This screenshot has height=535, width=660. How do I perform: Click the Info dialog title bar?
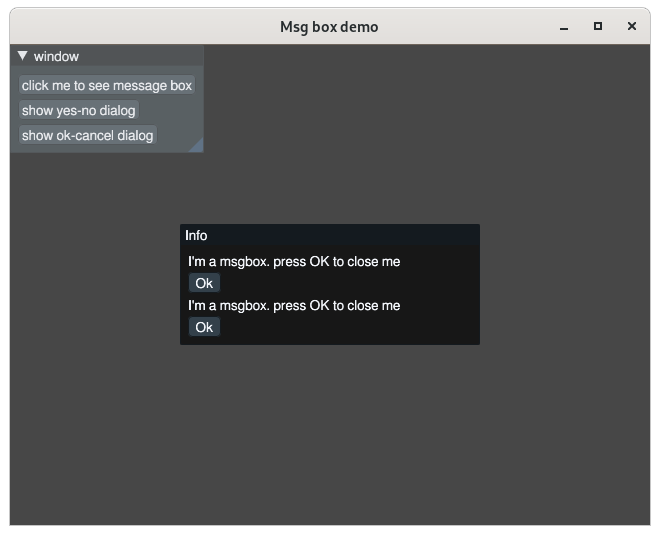coord(330,235)
